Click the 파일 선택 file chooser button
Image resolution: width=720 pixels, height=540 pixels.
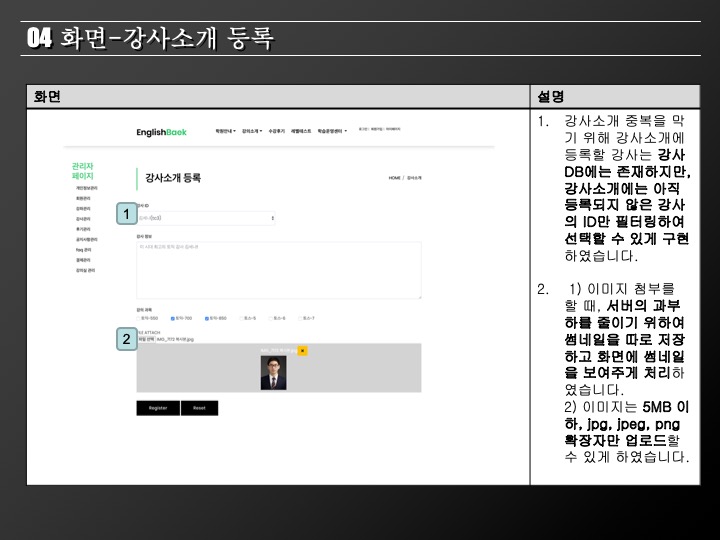[x=147, y=339]
